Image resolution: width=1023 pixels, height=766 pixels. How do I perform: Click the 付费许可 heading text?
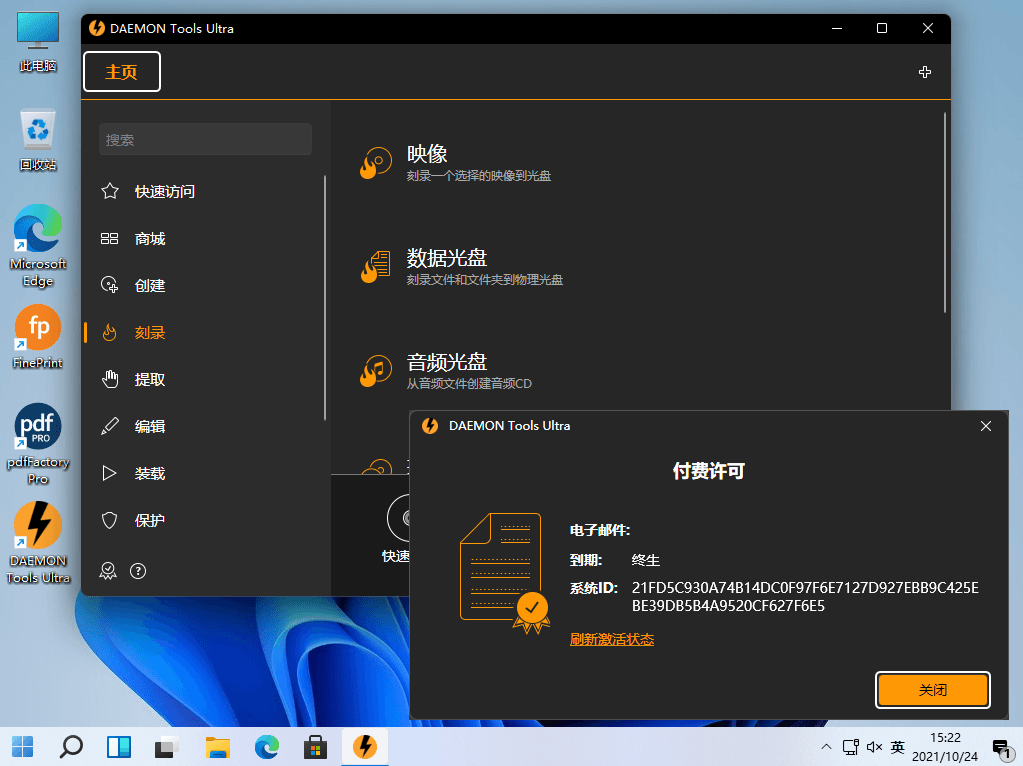tap(709, 470)
